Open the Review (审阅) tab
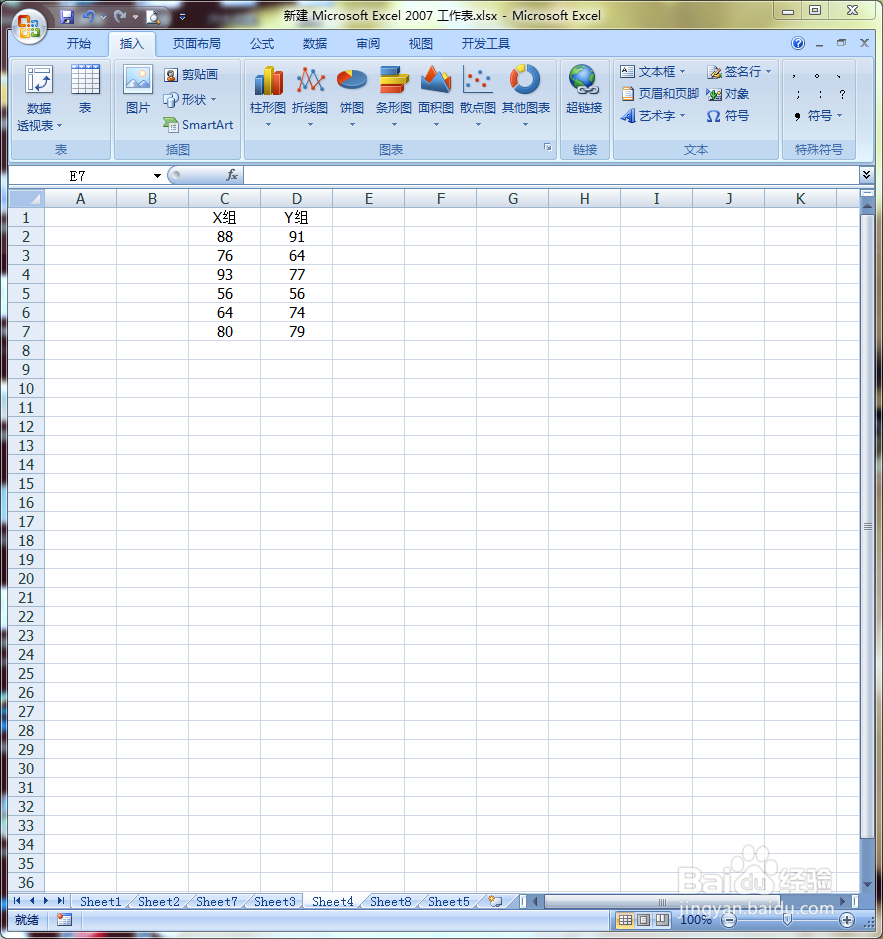Viewport: 883px width, 939px height. (368, 43)
